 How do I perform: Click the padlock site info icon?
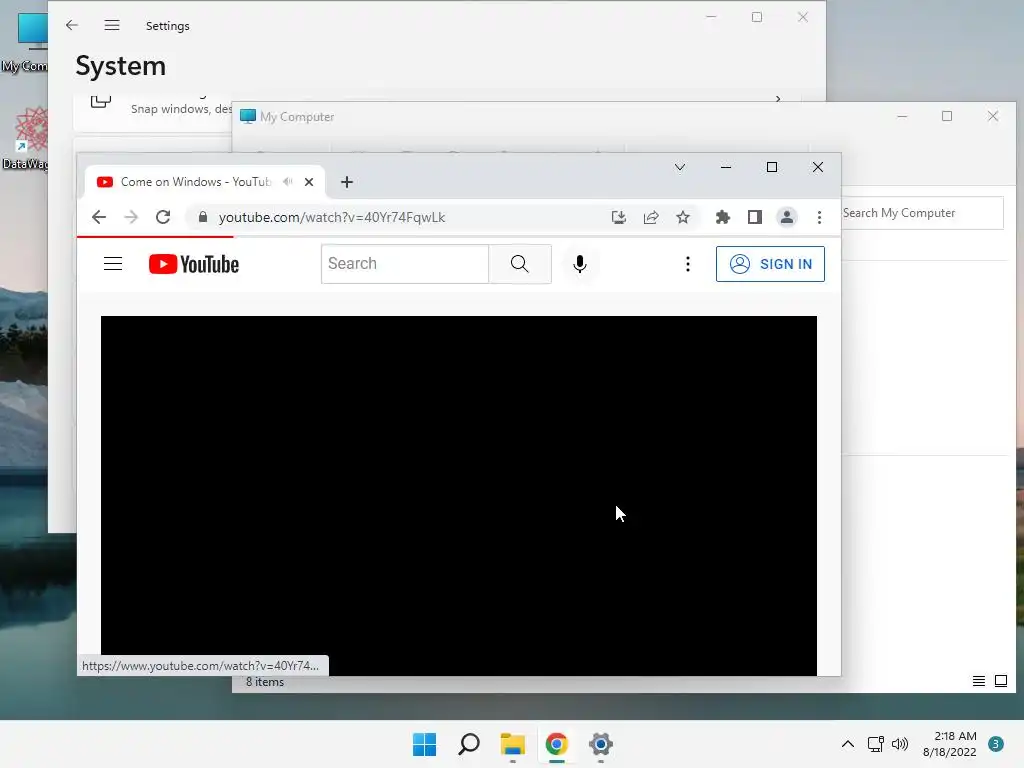(202, 217)
